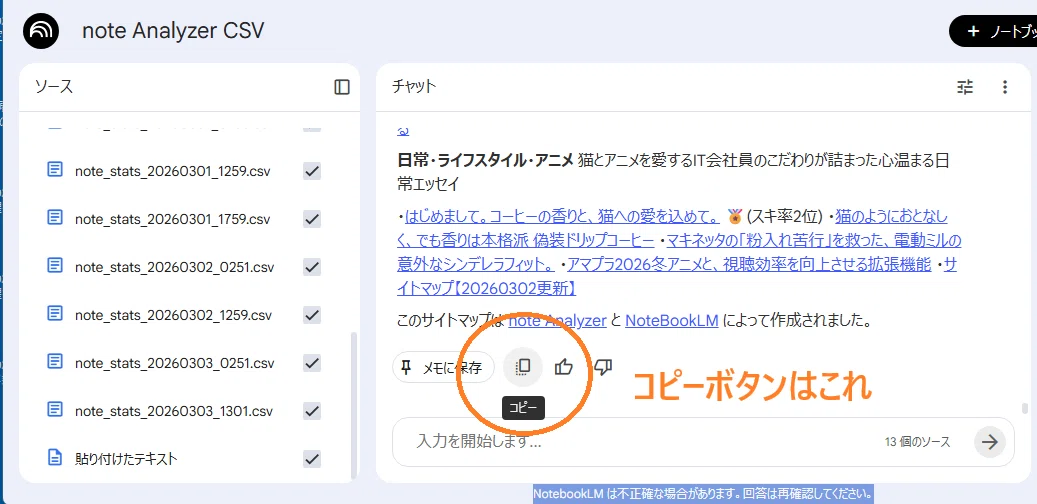Select note_stats_20260303_1301.csv file name
This screenshot has width=1037, height=504.
(x=174, y=411)
